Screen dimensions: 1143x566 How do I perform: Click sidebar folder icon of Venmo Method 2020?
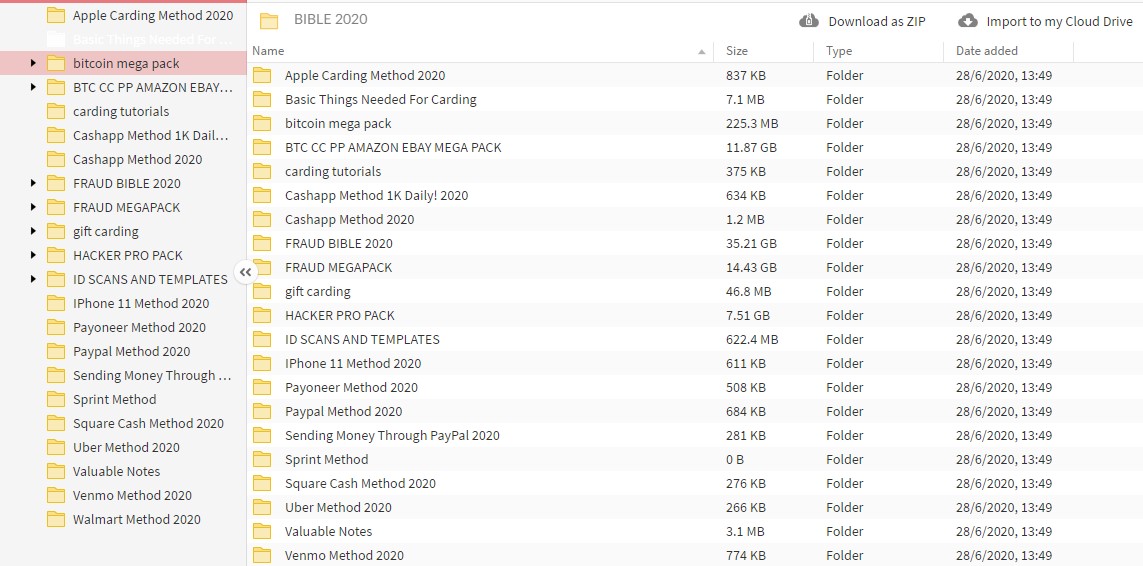click(x=56, y=495)
